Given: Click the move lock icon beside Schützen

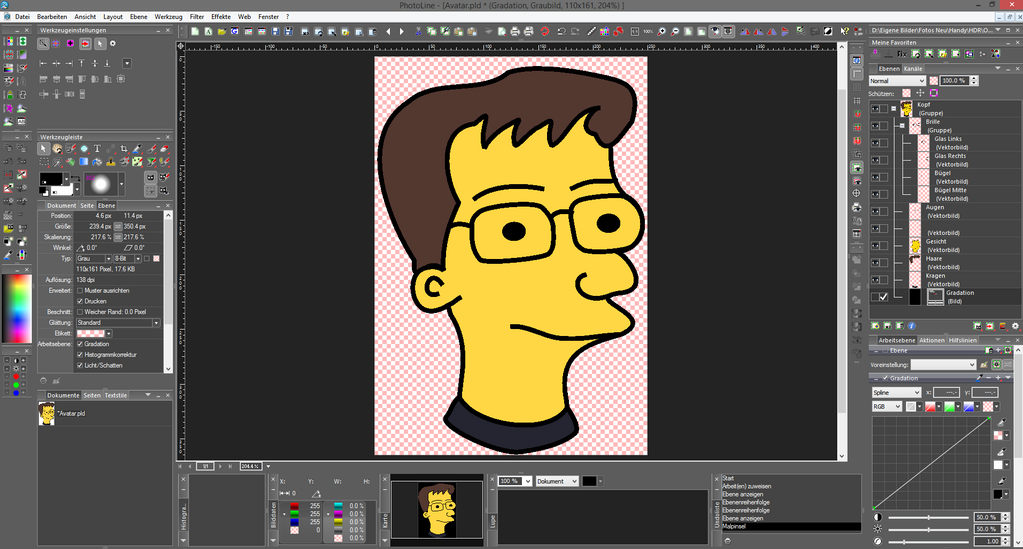Looking at the screenshot, I should tap(920, 93).
